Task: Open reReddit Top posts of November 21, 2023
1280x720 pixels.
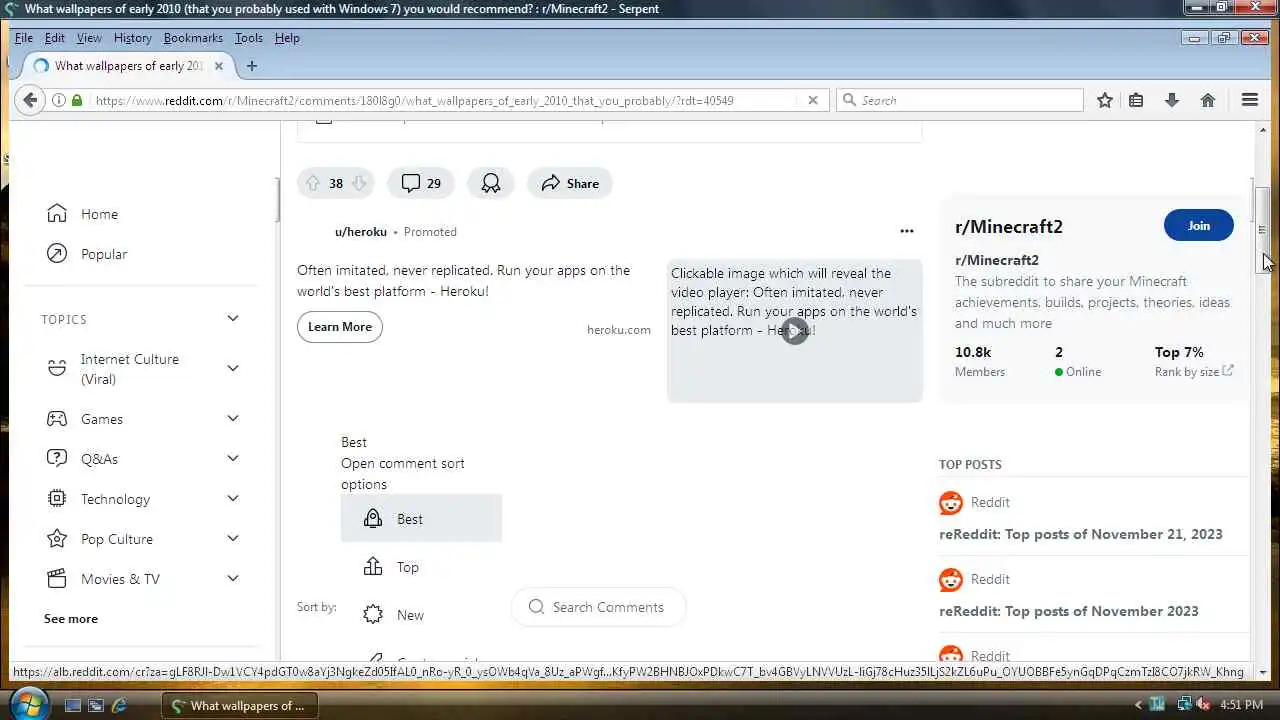Action: pos(1081,534)
